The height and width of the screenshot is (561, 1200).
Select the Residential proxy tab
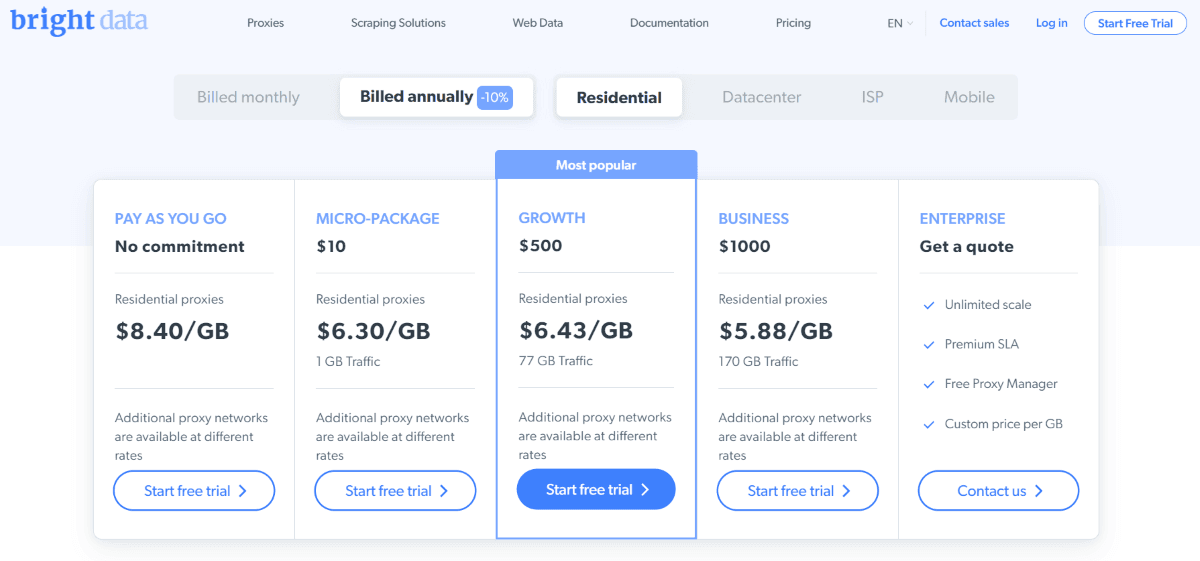pyautogui.click(x=619, y=97)
